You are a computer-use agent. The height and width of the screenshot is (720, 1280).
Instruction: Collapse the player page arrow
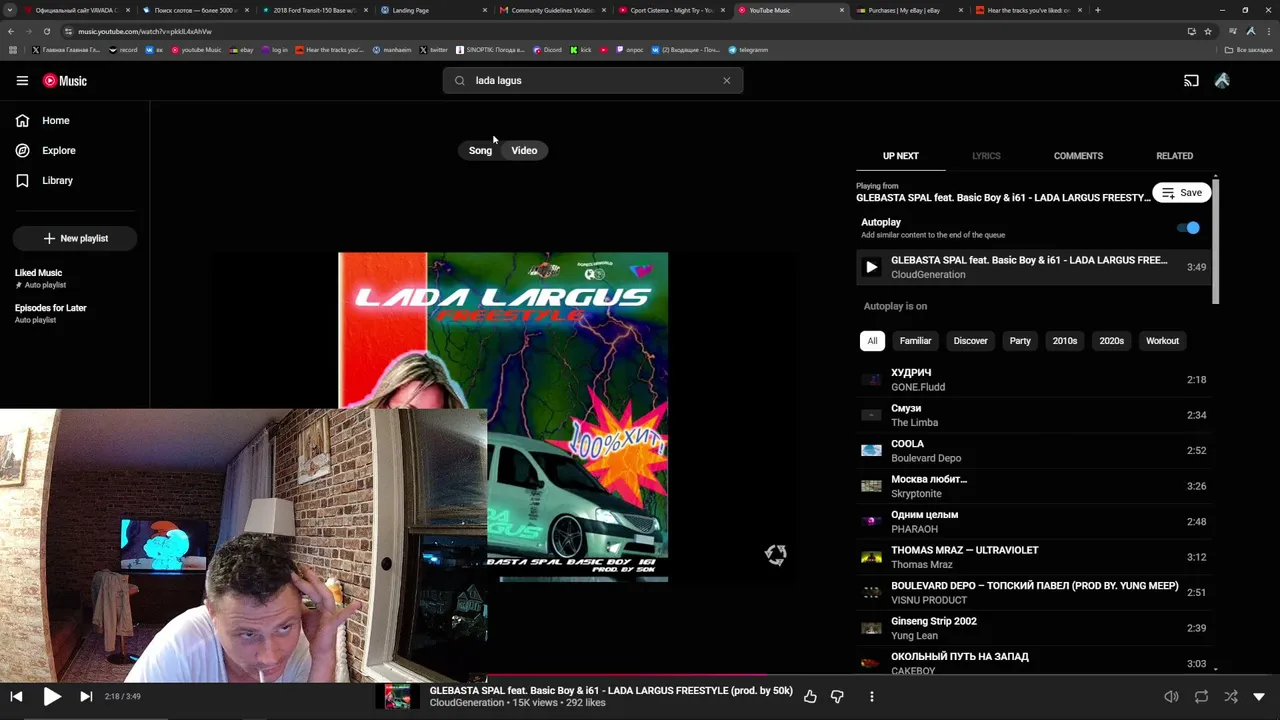point(1259,697)
